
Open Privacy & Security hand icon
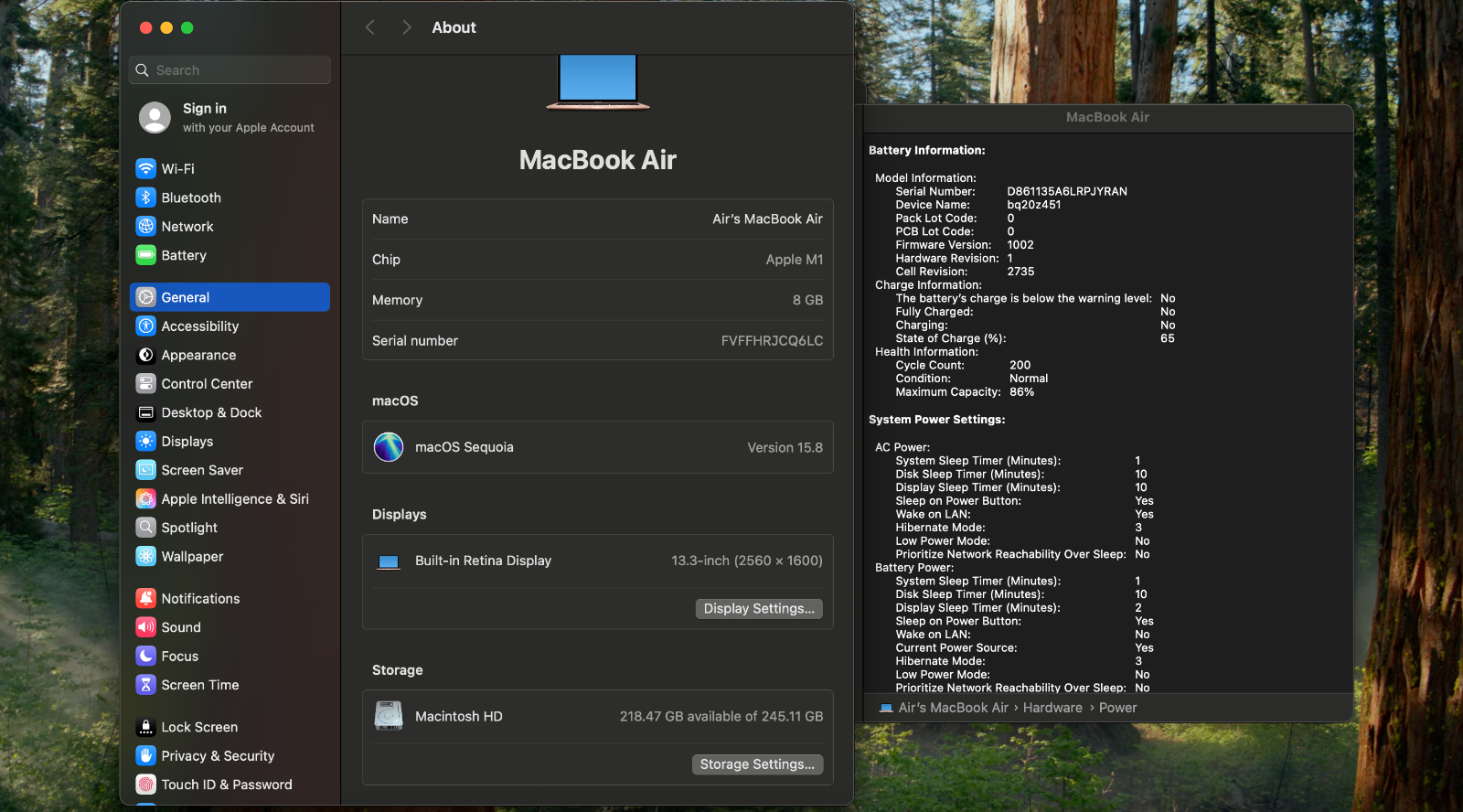(x=146, y=756)
